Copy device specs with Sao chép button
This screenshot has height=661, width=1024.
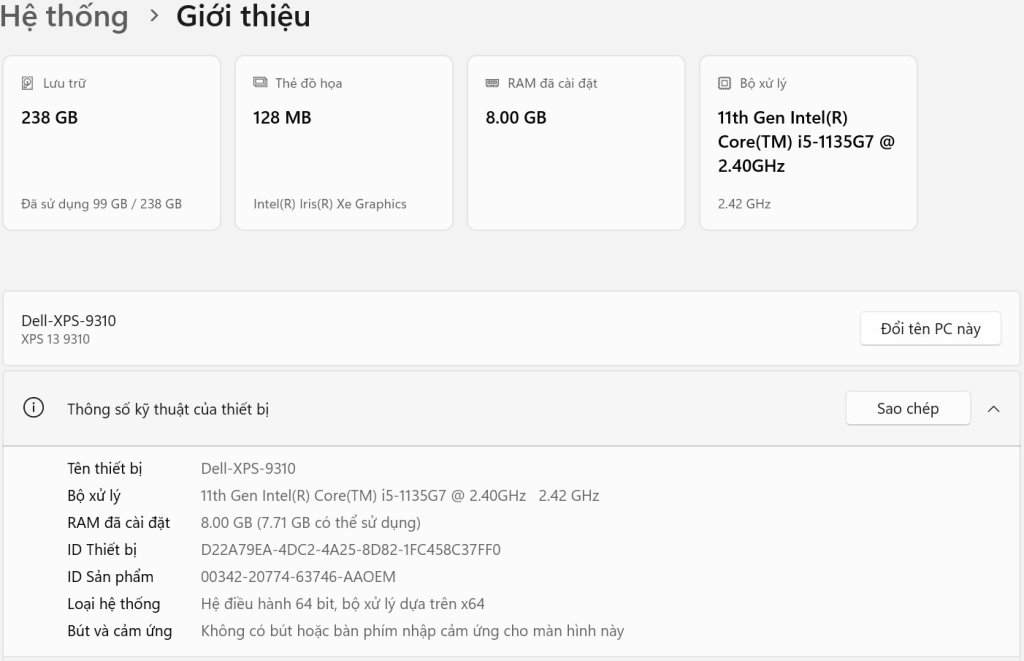(908, 408)
